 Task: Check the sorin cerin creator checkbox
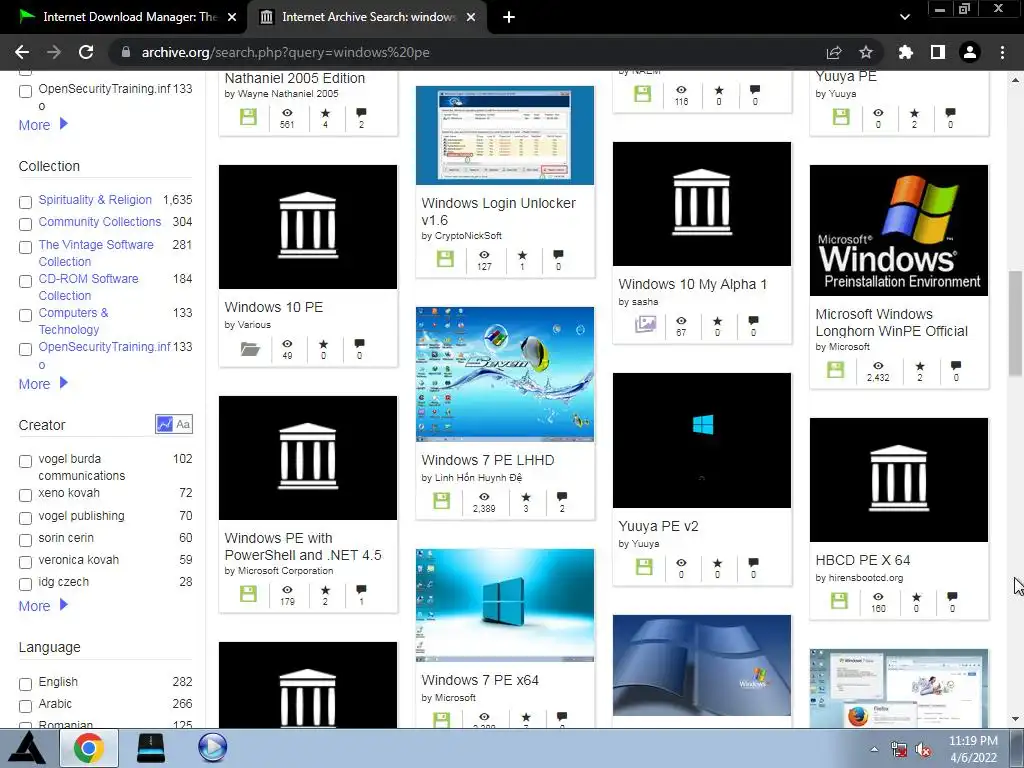point(25,541)
